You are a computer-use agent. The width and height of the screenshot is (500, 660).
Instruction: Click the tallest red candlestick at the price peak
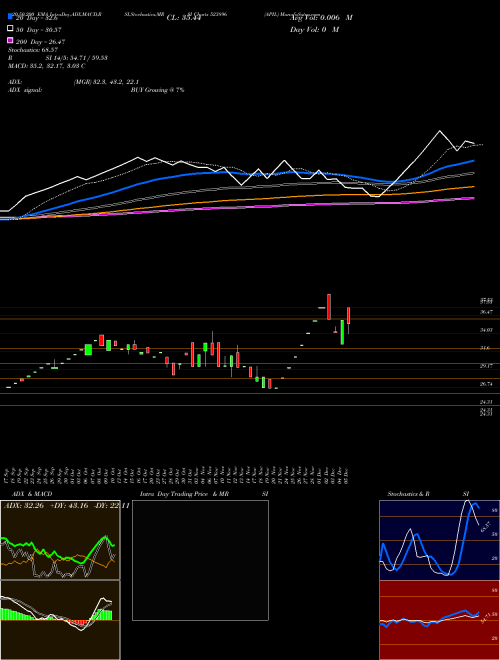pyautogui.click(x=329, y=307)
